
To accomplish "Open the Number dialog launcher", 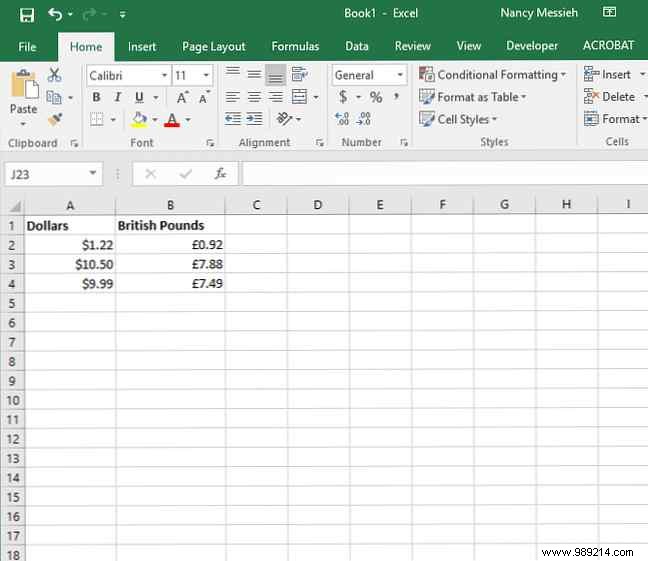I will tap(404, 143).
